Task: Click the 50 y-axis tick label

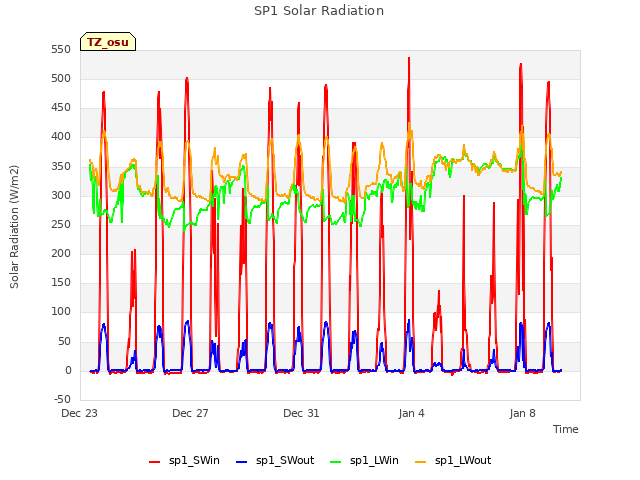Action: click(x=64, y=341)
